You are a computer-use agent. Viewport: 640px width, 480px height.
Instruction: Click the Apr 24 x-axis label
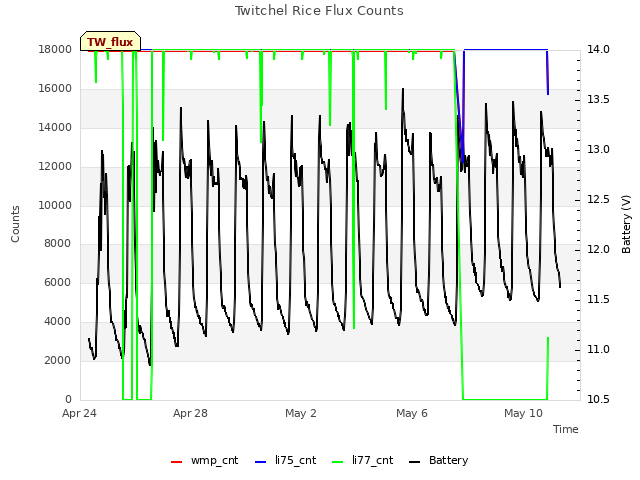point(79,413)
